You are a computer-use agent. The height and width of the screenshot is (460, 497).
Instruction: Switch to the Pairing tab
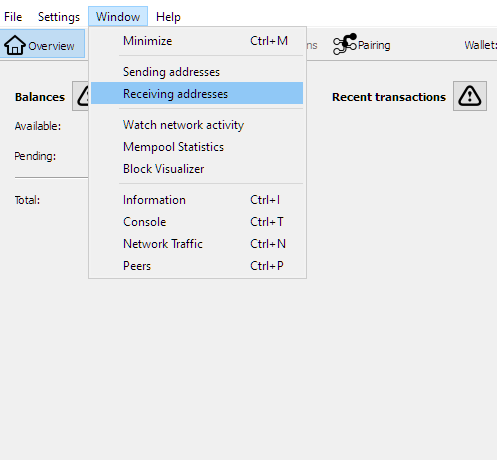[x=362, y=44]
